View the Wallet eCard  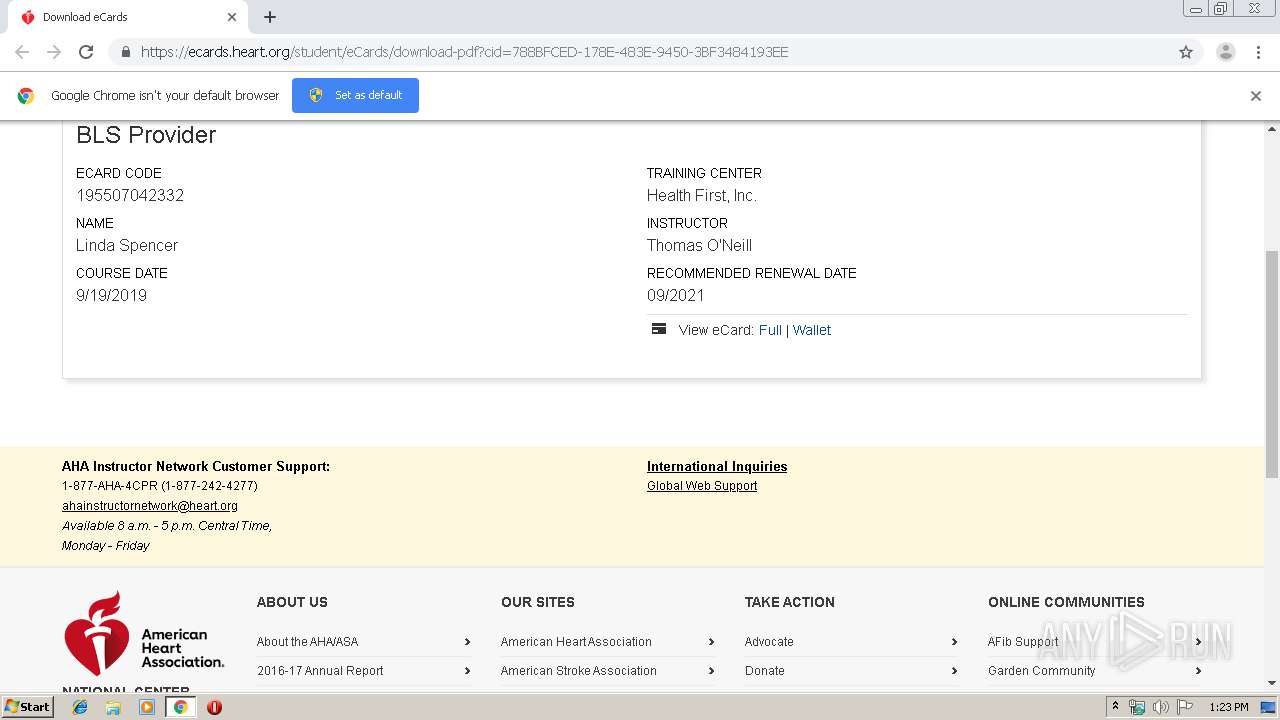[x=812, y=330]
